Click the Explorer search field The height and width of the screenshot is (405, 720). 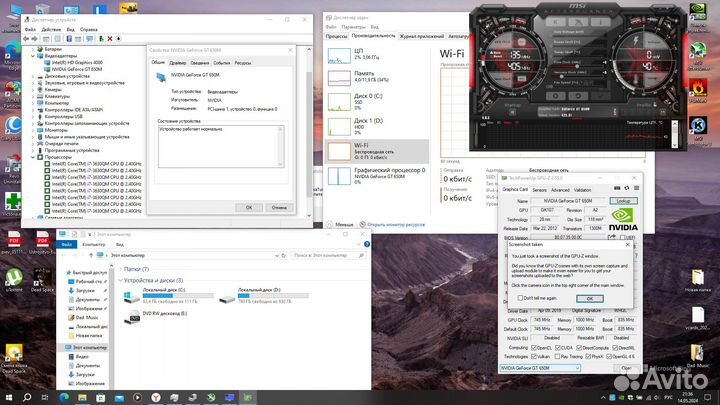(328, 255)
